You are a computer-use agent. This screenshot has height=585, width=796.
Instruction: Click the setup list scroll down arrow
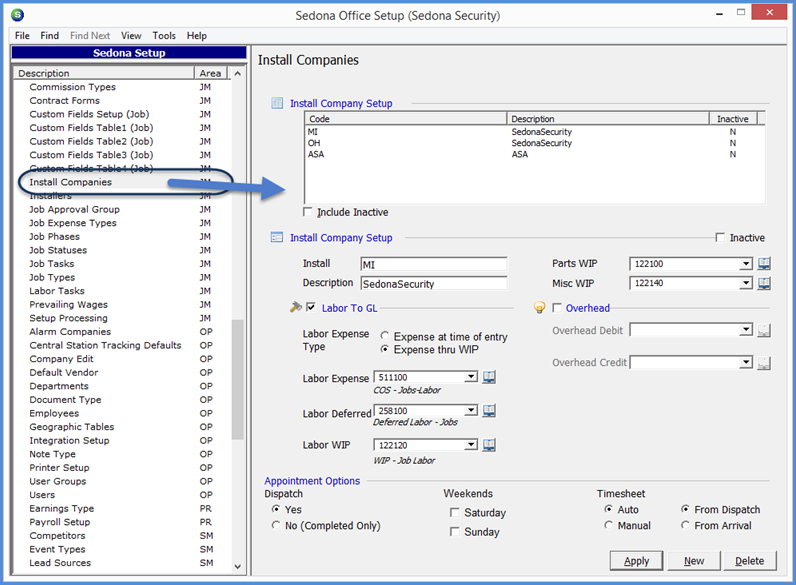pos(238,566)
